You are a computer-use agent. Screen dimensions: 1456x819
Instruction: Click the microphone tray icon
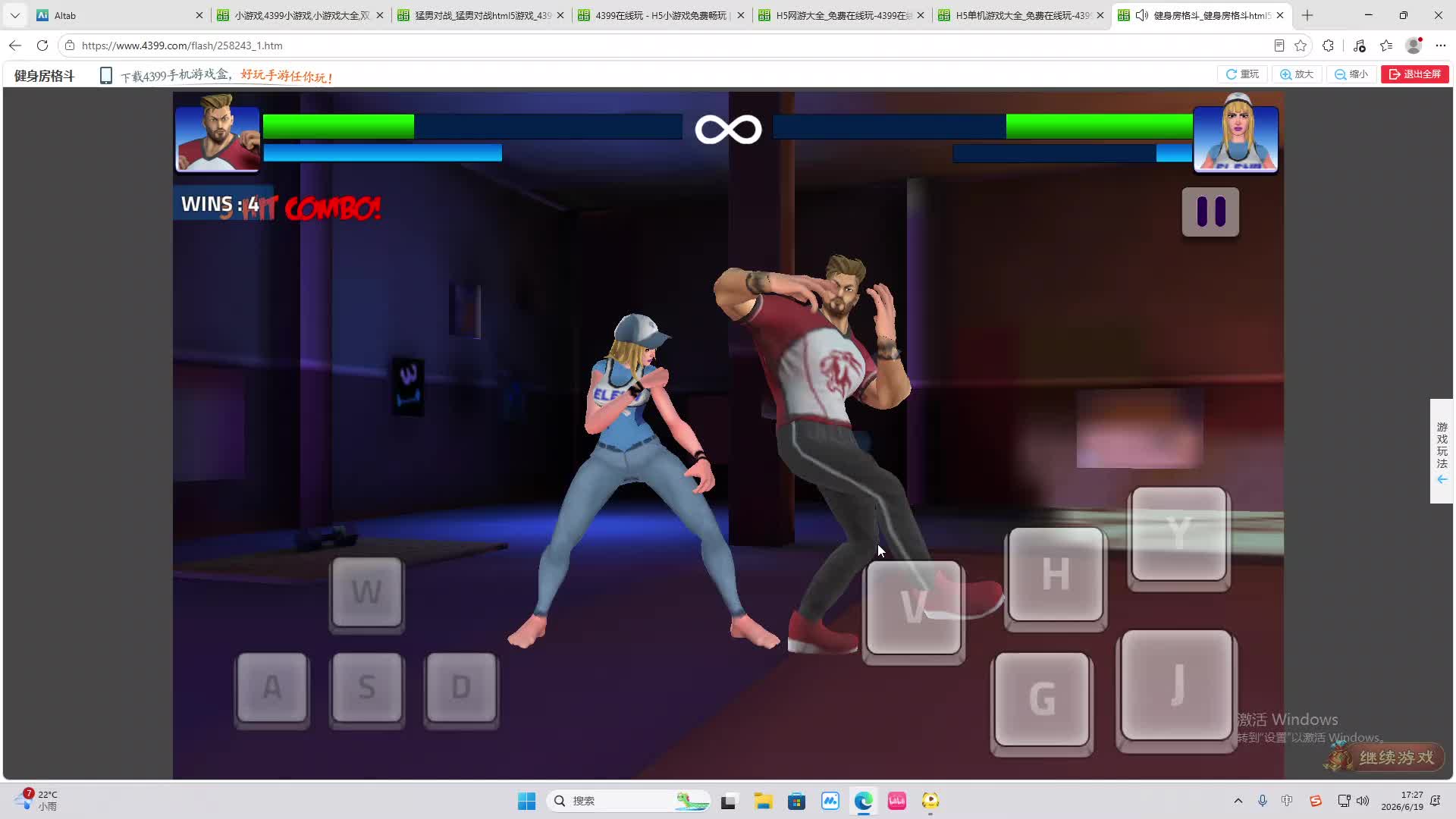1263,801
